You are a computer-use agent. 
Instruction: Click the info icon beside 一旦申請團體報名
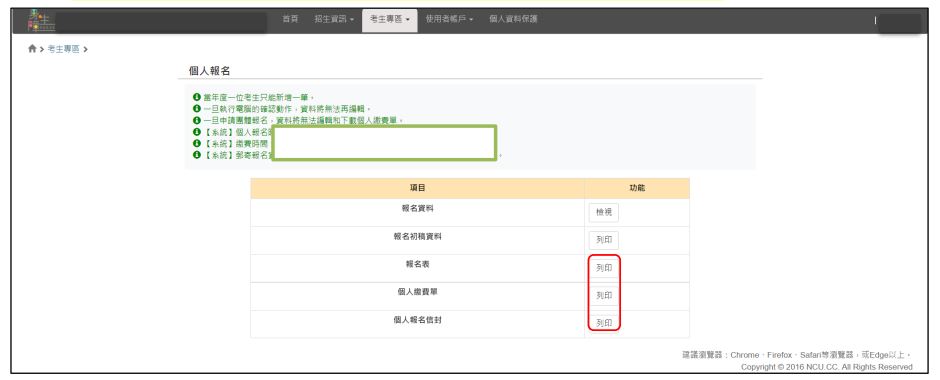tap(196, 120)
